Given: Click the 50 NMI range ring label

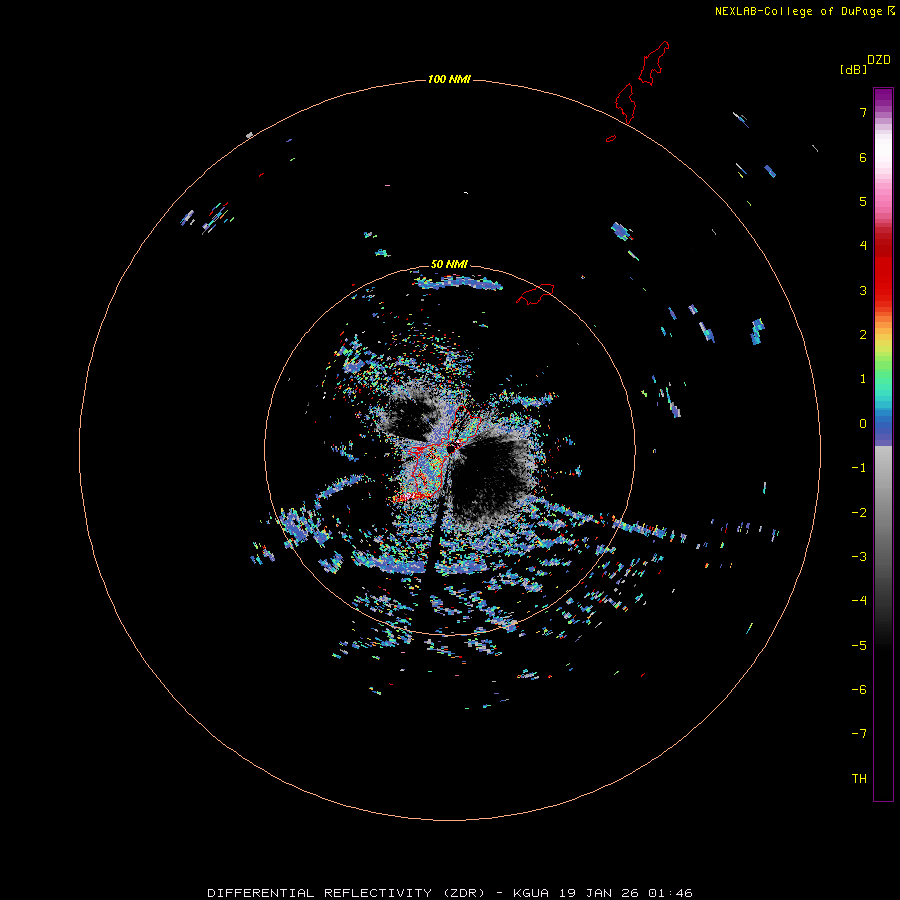Looking at the screenshot, I should (449, 264).
